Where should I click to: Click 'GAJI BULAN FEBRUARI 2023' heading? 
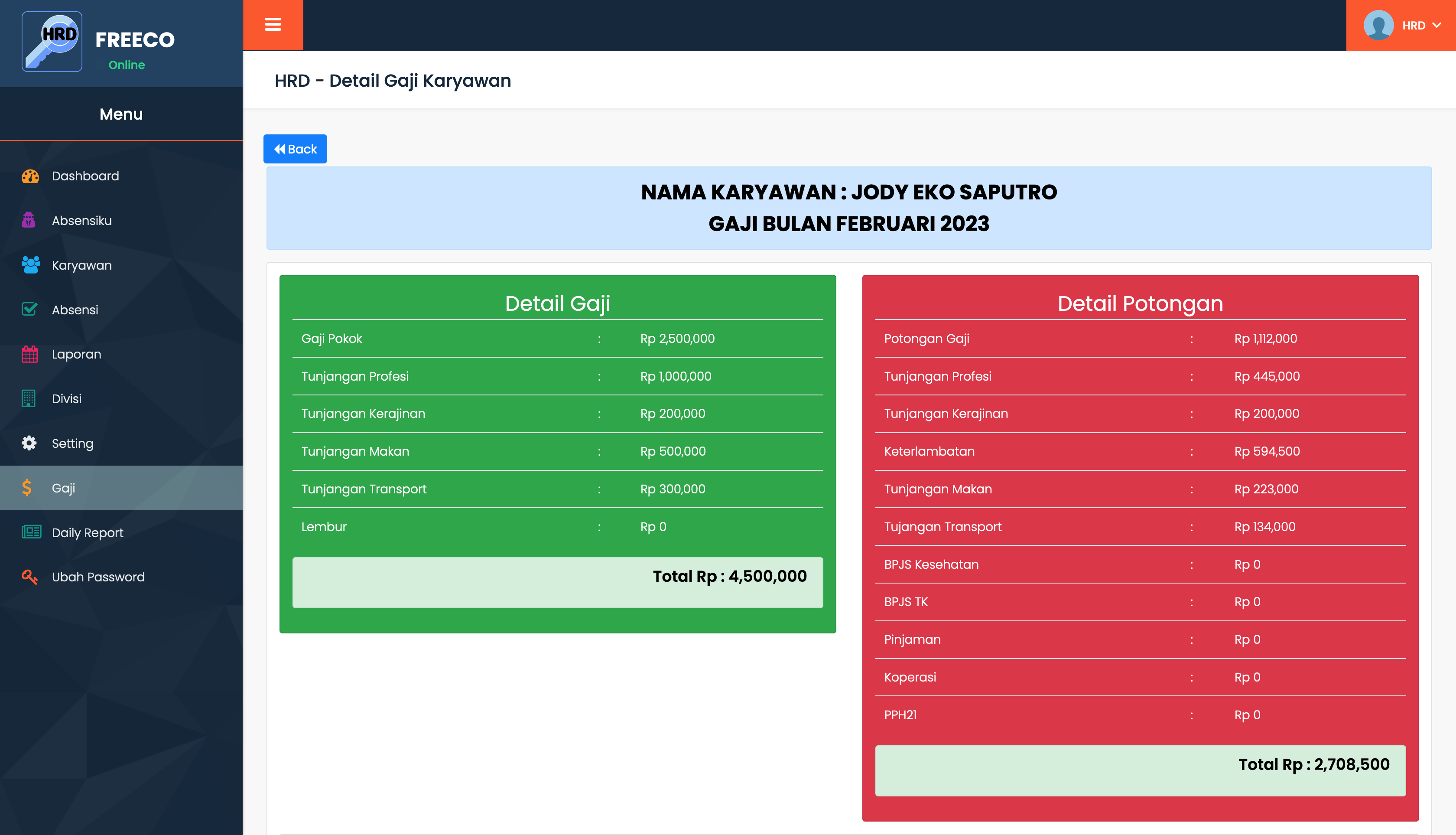click(x=849, y=223)
